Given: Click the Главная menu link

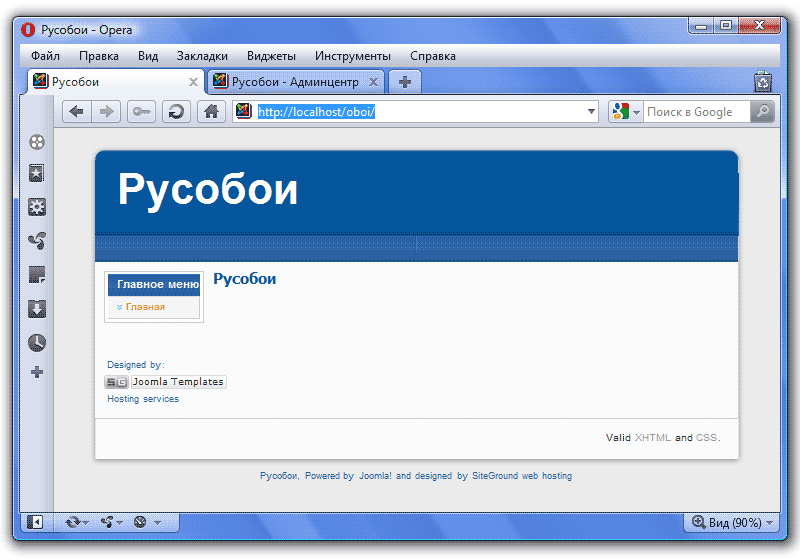Looking at the screenshot, I should (x=145, y=307).
